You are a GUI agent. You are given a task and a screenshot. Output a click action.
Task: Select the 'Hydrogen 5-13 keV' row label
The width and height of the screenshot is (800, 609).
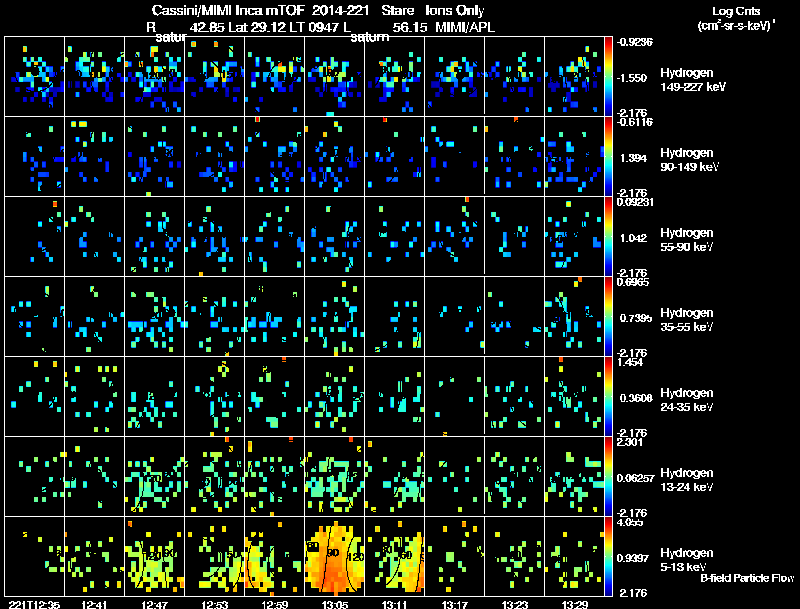[x=687, y=560]
